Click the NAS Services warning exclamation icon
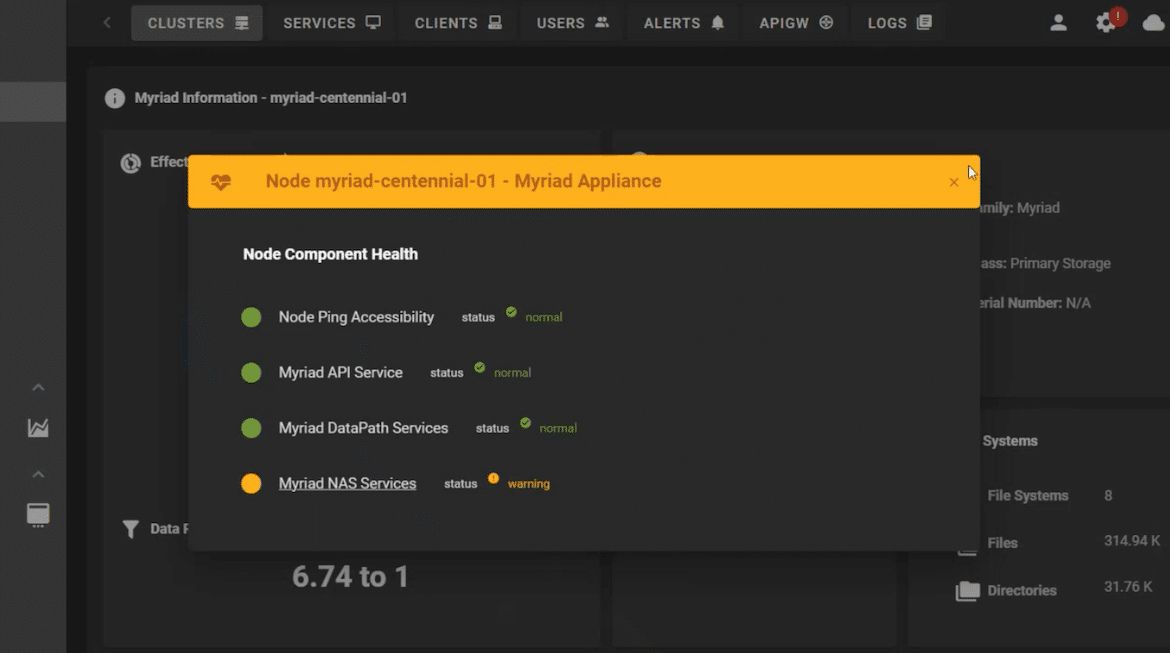The image size is (1170, 653). tap(493, 478)
